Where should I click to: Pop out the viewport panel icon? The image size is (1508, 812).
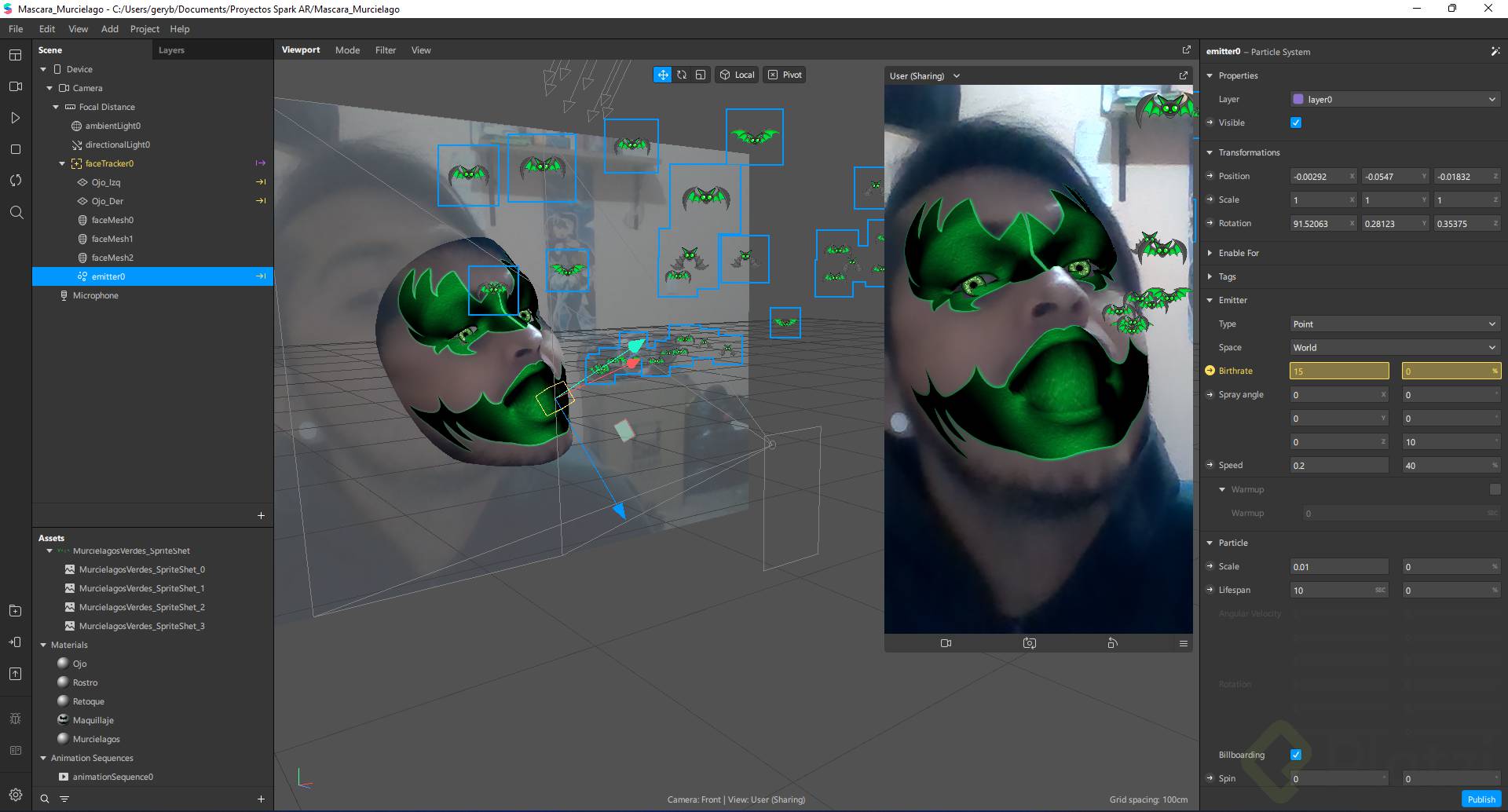1186,49
